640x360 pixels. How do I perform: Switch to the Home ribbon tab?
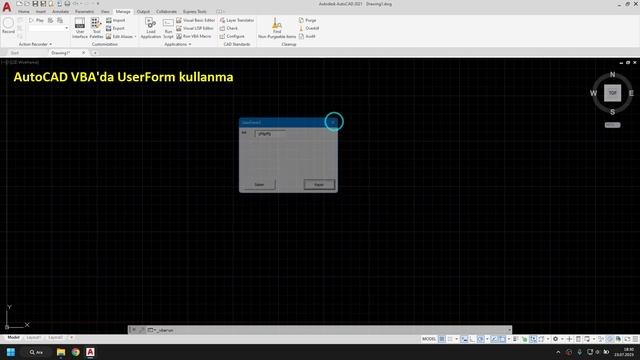(24, 11)
